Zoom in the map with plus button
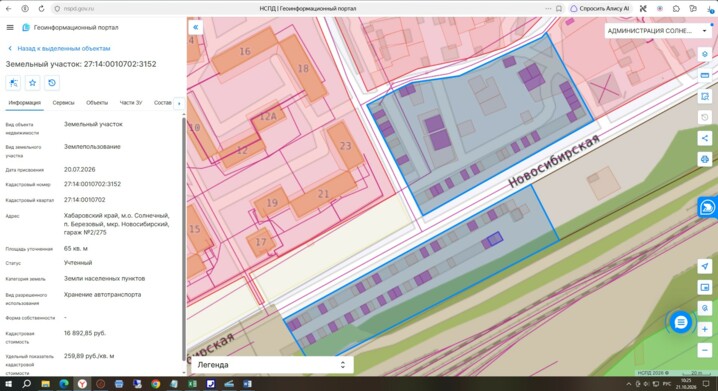Viewport: 718px width, 391px height. [705, 329]
